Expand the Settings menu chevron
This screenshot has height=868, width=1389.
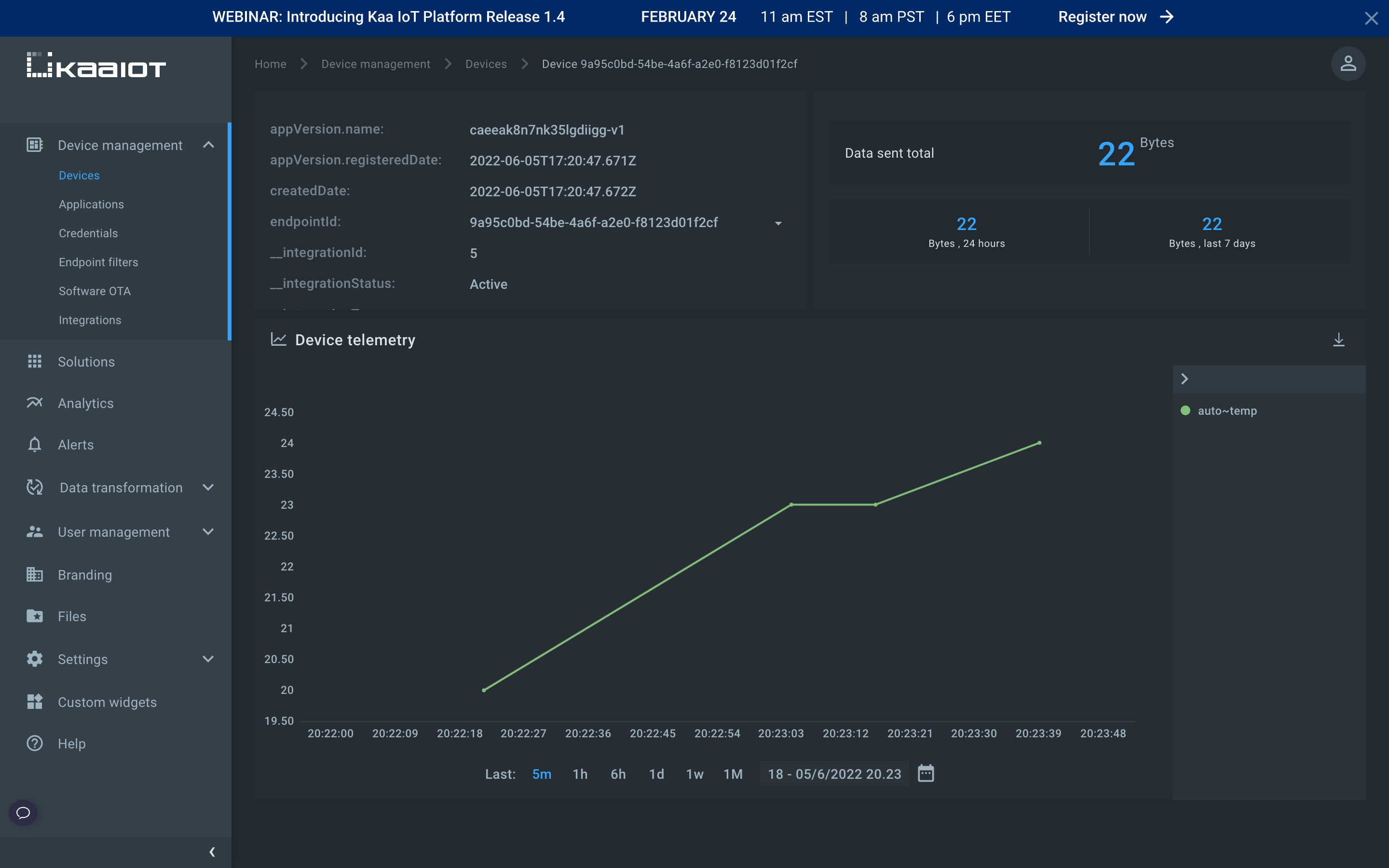point(209,659)
